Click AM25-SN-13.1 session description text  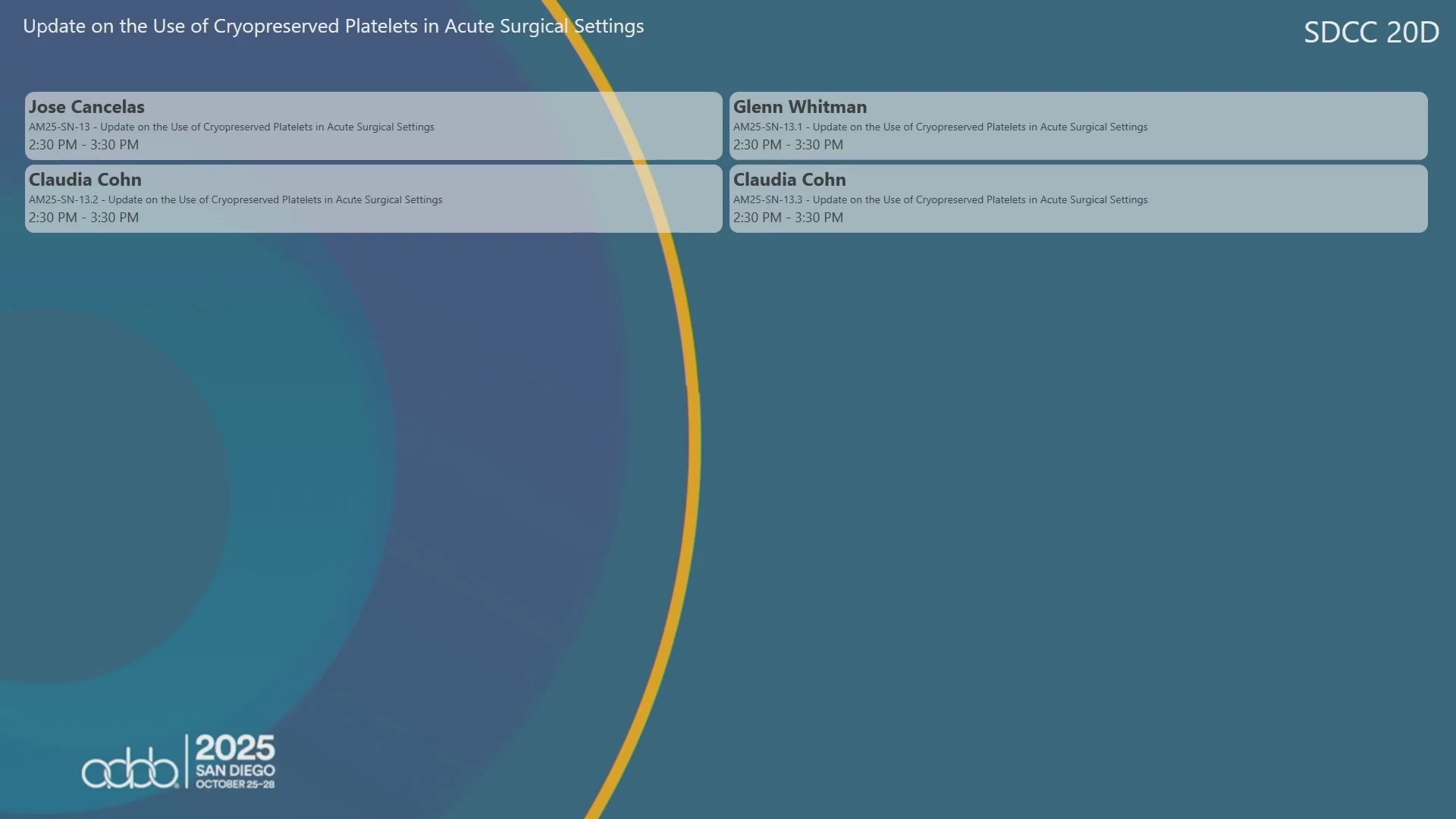[x=940, y=127]
